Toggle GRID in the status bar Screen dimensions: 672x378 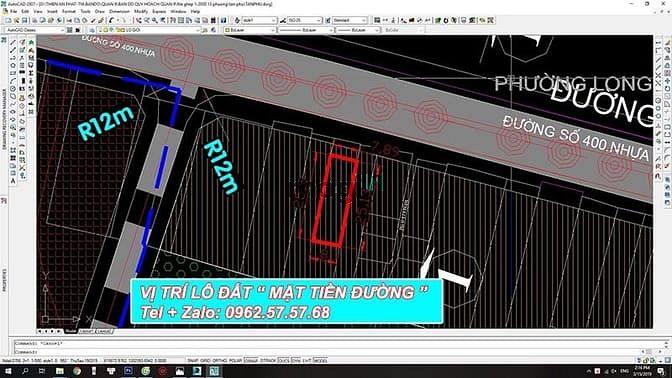pos(205,360)
